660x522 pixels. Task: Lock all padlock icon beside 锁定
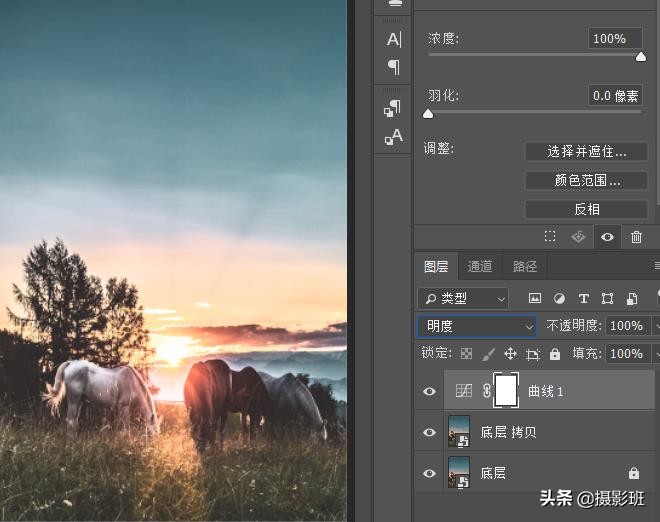click(x=555, y=354)
